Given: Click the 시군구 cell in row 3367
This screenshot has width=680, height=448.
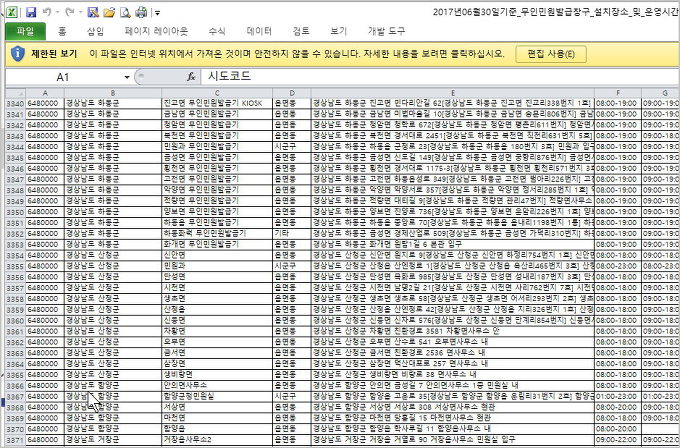Looking at the screenshot, I should (292, 396).
